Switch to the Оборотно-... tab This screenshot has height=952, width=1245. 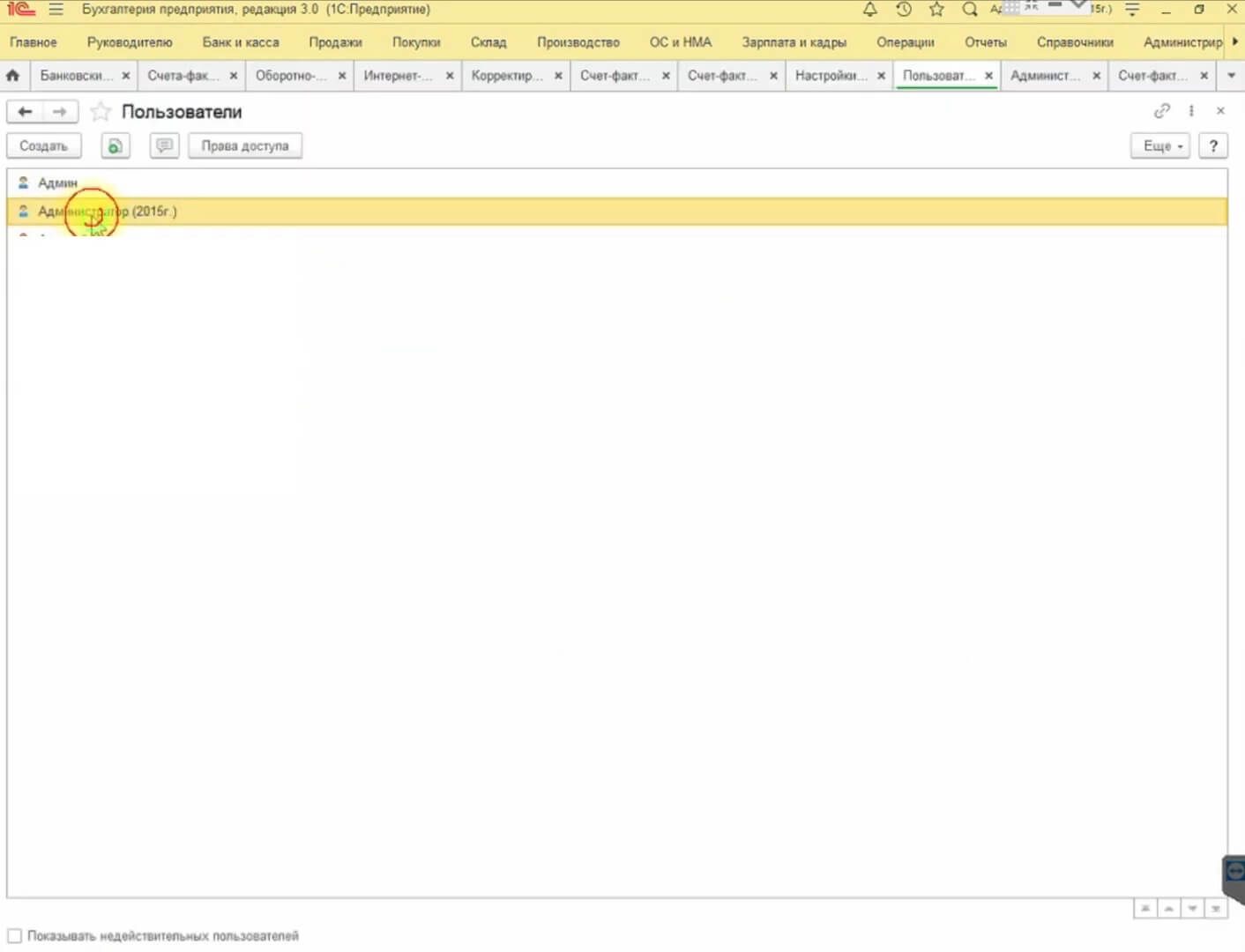point(291,76)
